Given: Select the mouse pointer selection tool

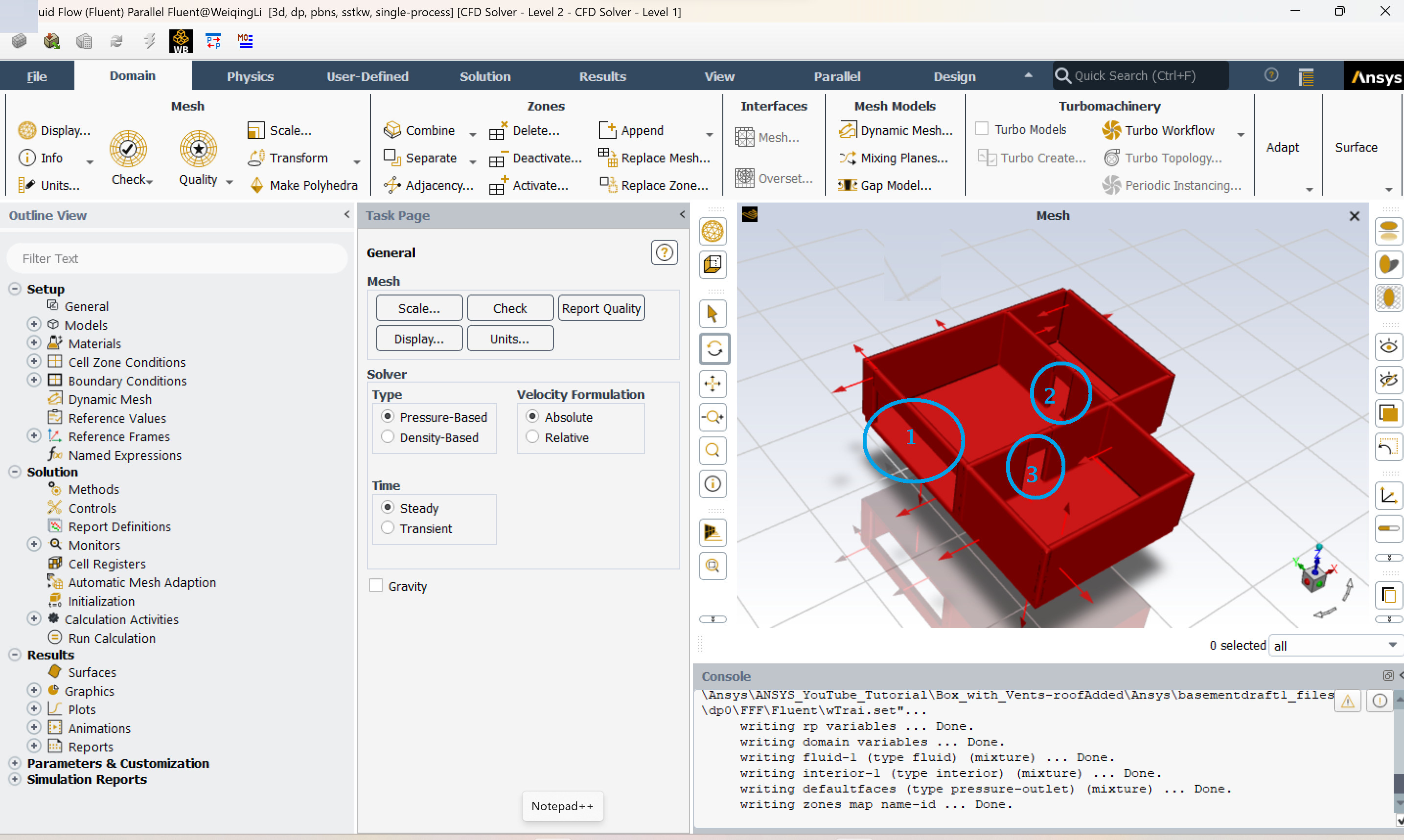Looking at the screenshot, I should pyautogui.click(x=713, y=314).
